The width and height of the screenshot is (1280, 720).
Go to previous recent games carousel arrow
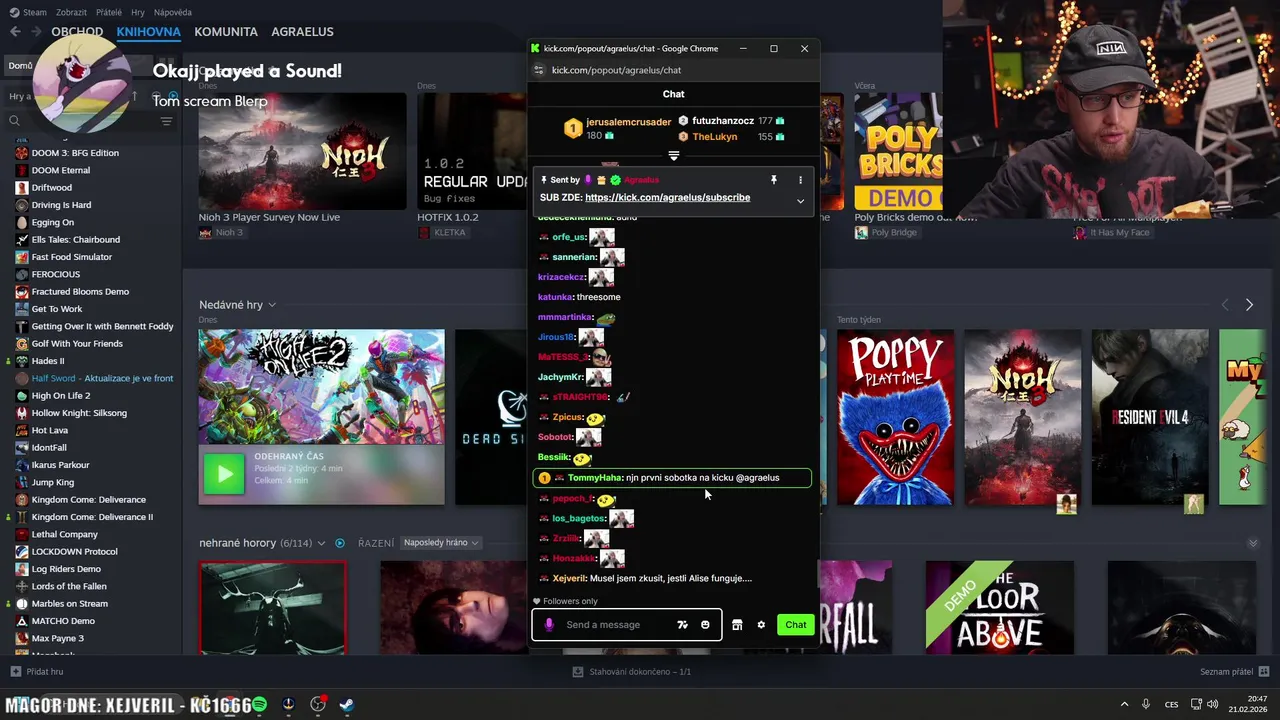click(x=1225, y=305)
